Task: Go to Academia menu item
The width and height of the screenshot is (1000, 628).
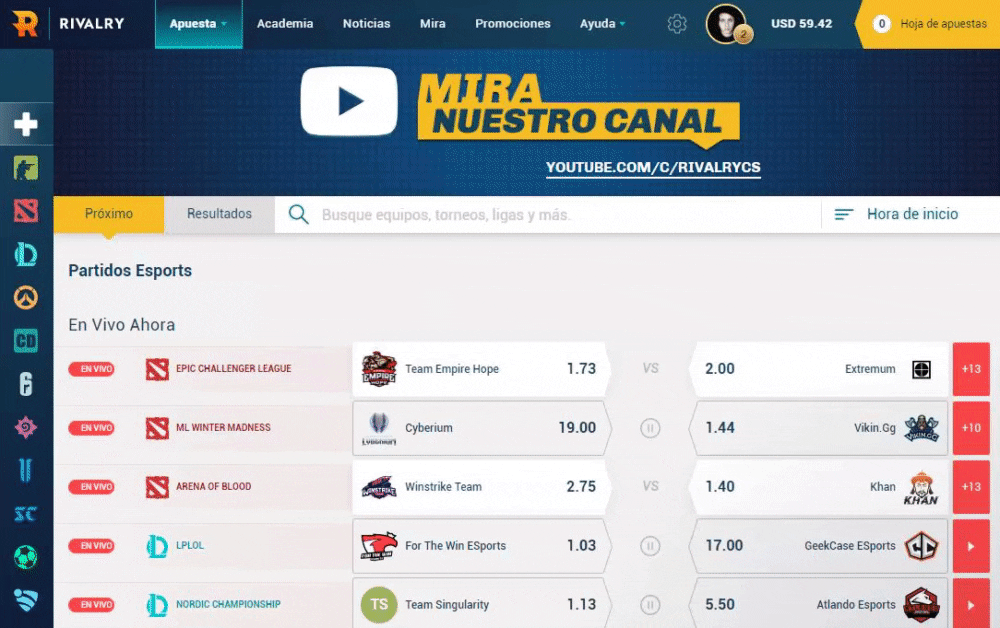Action: pos(284,24)
